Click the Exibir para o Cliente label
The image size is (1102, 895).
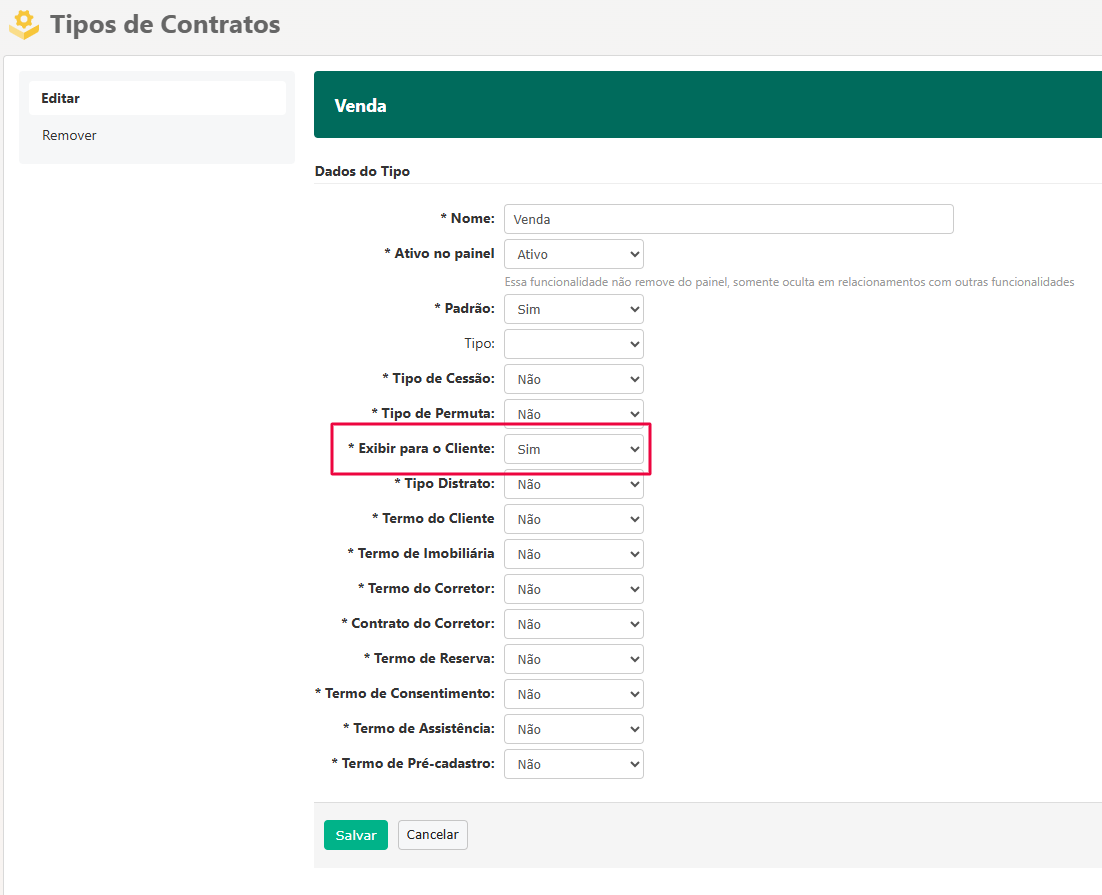[421, 449]
